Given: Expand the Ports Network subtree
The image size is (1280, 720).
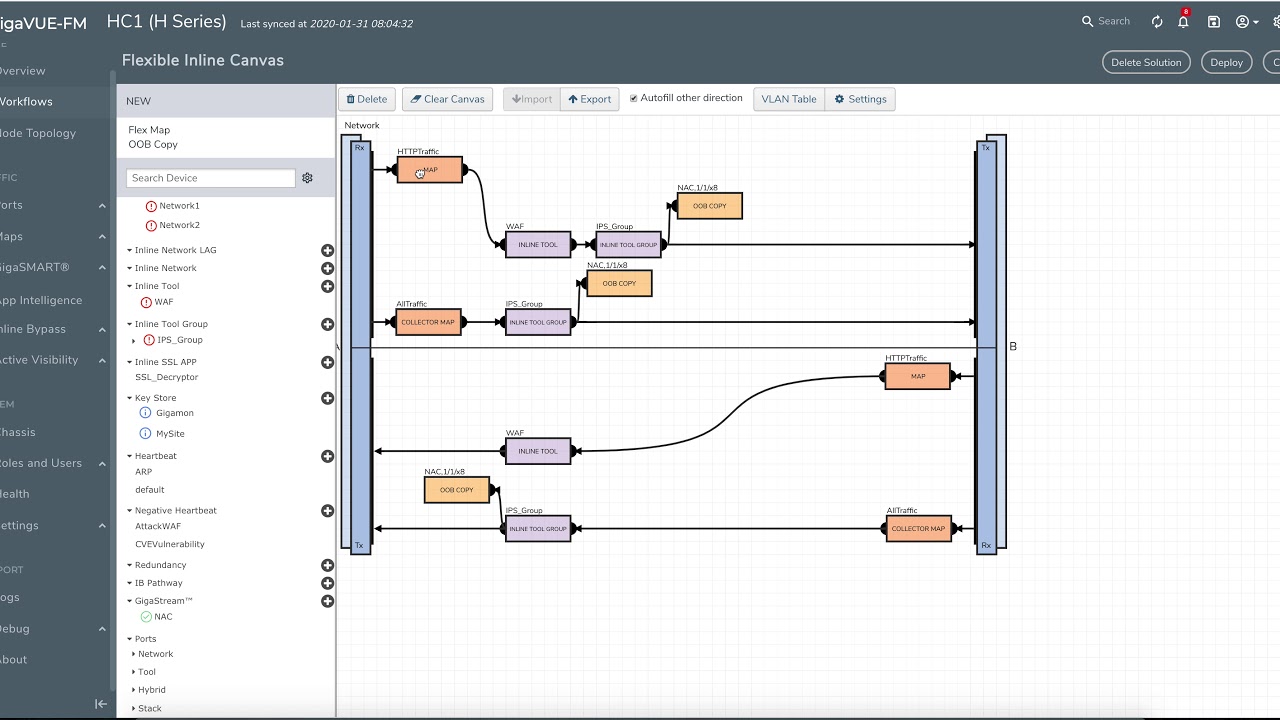Looking at the screenshot, I should click(134, 654).
